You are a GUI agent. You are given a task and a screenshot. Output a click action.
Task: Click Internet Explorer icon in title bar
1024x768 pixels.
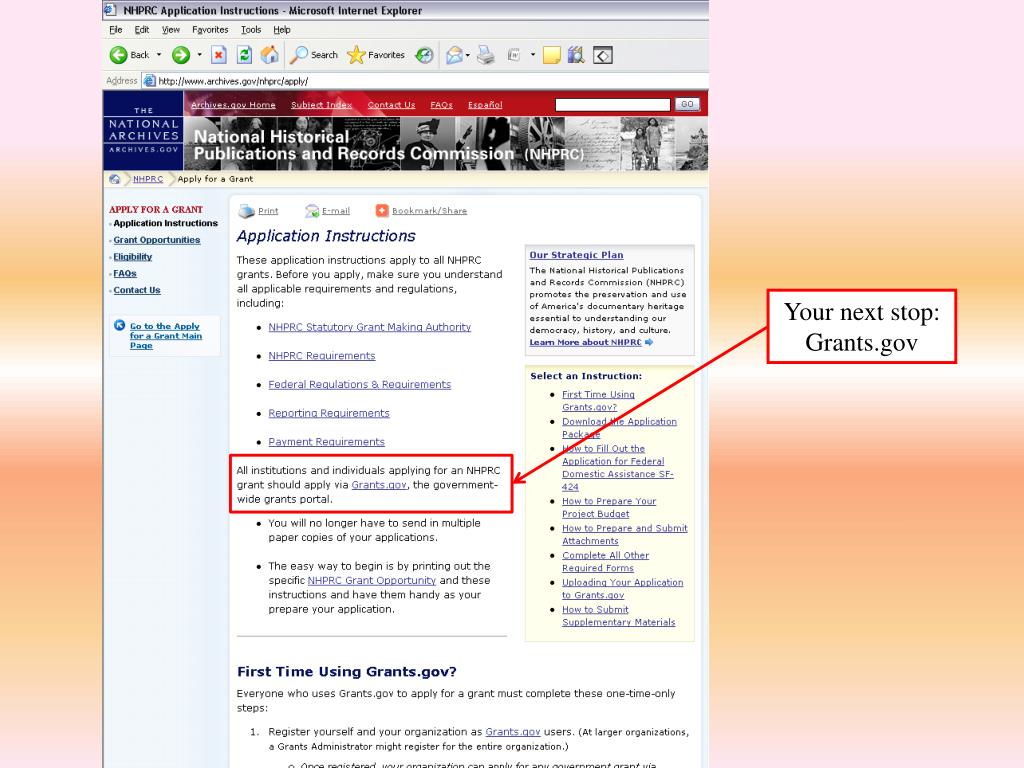[110, 10]
